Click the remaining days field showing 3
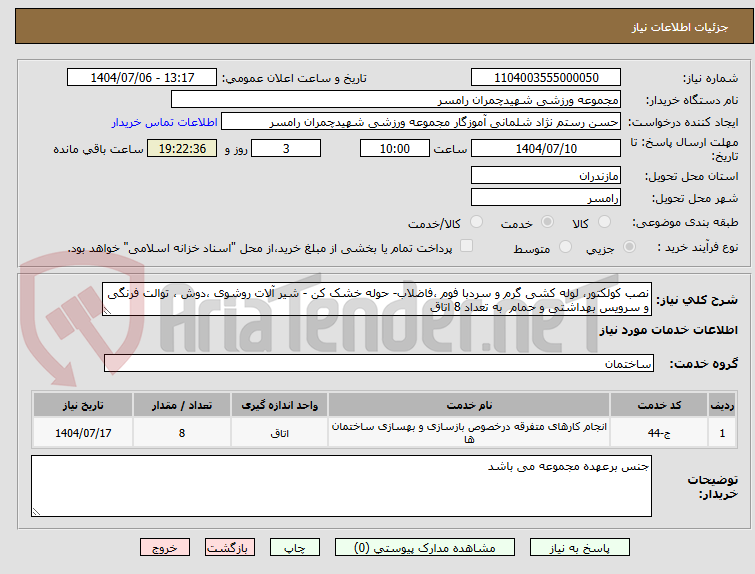The width and height of the screenshot is (755, 574). tap(286, 148)
